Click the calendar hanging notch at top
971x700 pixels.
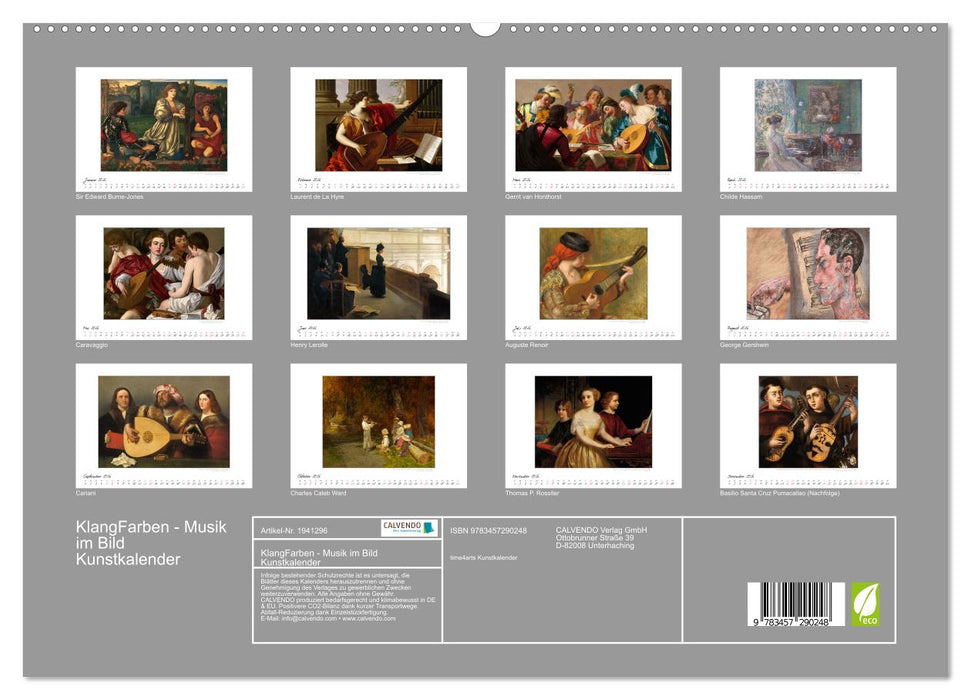tap(485, 28)
